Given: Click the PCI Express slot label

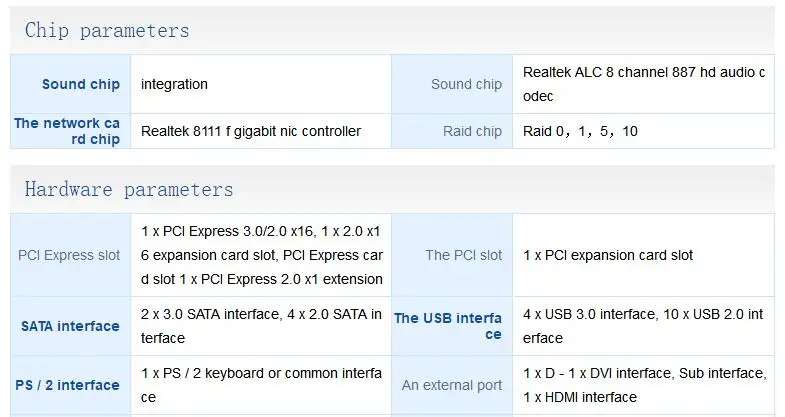Looking at the screenshot, I should 69,255.
